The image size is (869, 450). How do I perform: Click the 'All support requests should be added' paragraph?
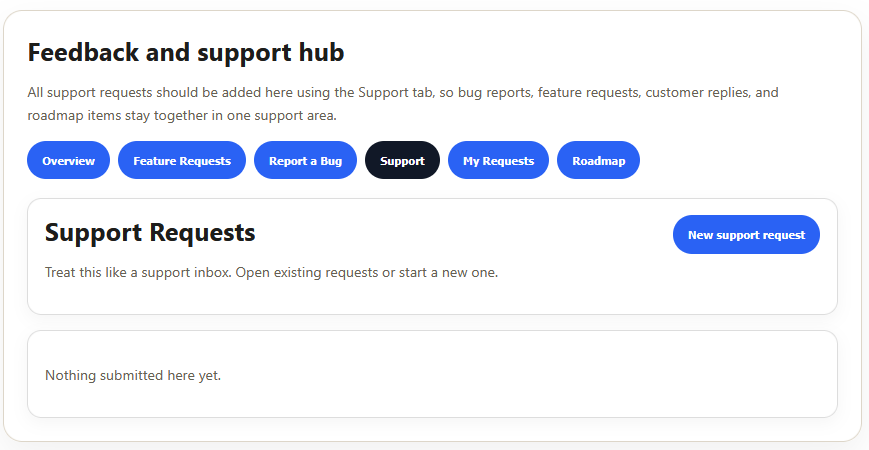coord(403,104)
